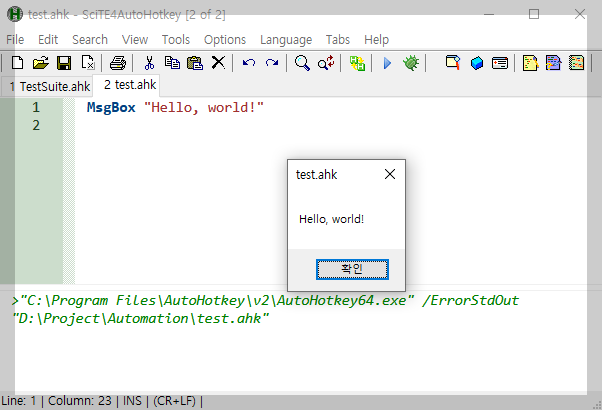Click the blue cube toolbar icon
This screenshot has height=410, width=602.
(477, 63)
